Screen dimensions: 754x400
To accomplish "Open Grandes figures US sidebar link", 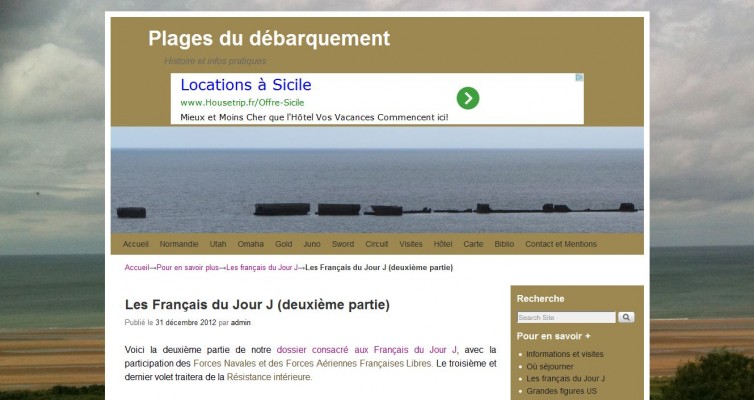I will pos(561,391).
